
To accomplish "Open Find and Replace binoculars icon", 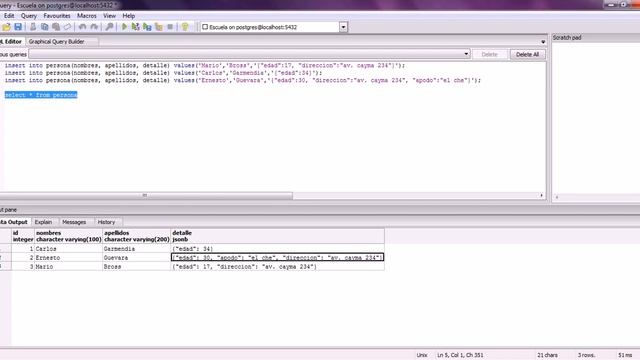I will [109, 27].
